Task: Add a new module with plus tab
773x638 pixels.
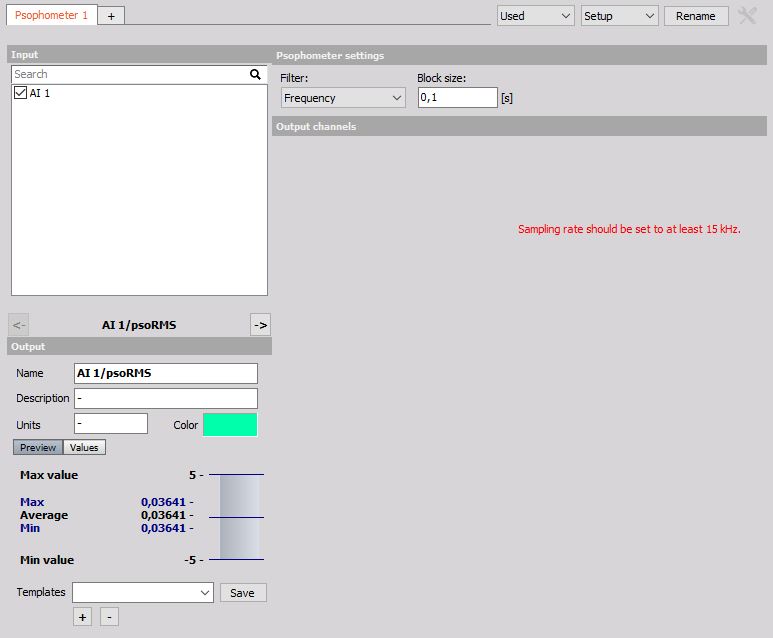Action: click(x=111, y=16)
